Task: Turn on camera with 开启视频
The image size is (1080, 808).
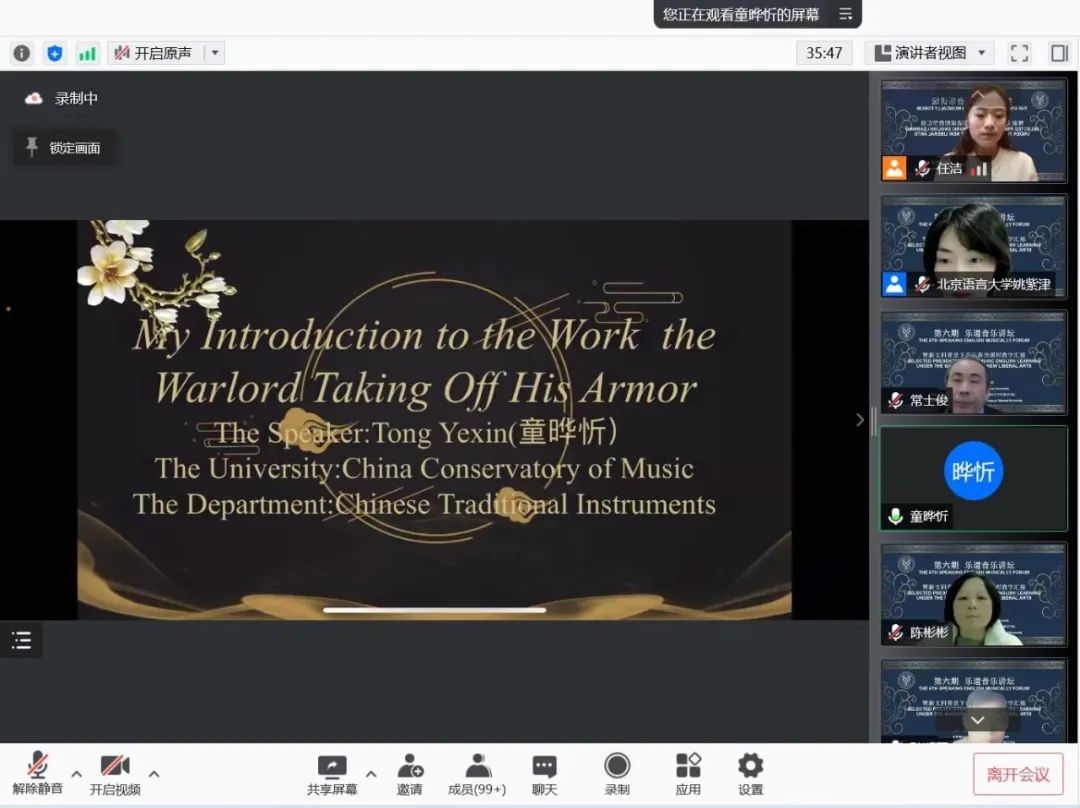Action: [x=115, y=774]
